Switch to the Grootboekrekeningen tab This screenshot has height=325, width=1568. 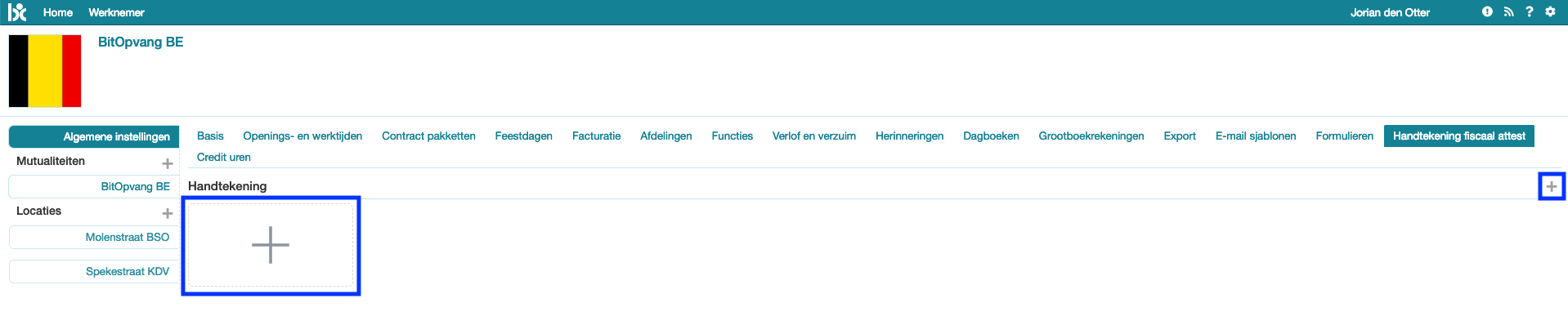(x=1091, y=136)
